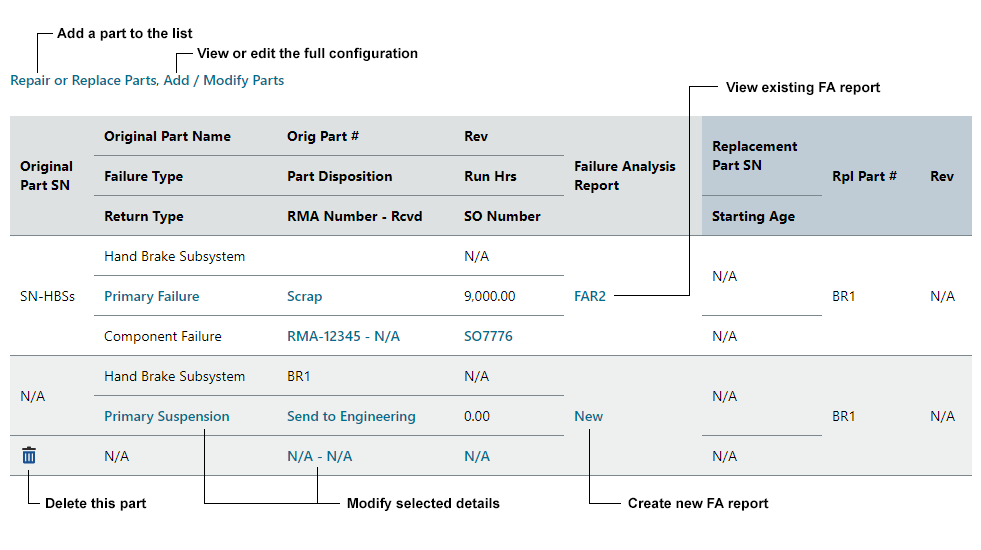Screen dimensions: 981x550
Task: Click the N/A - N/A RMA link
Action: pos(319,456)
